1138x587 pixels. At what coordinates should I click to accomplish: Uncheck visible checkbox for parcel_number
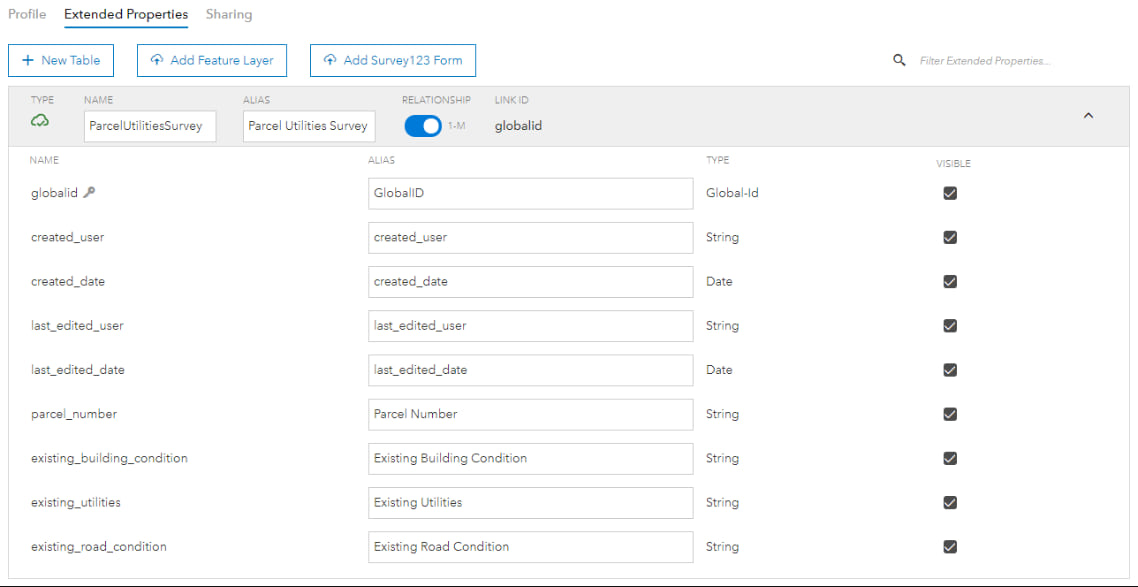[x=950, y=414]
